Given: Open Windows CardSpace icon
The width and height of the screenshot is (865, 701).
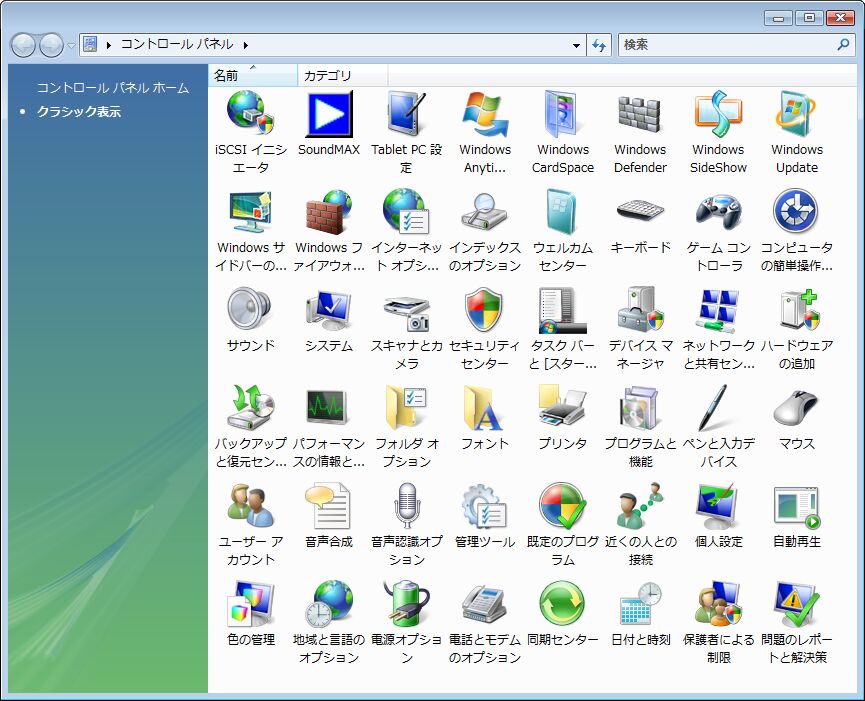Looking at the screenshot, I should pos(563,114).
